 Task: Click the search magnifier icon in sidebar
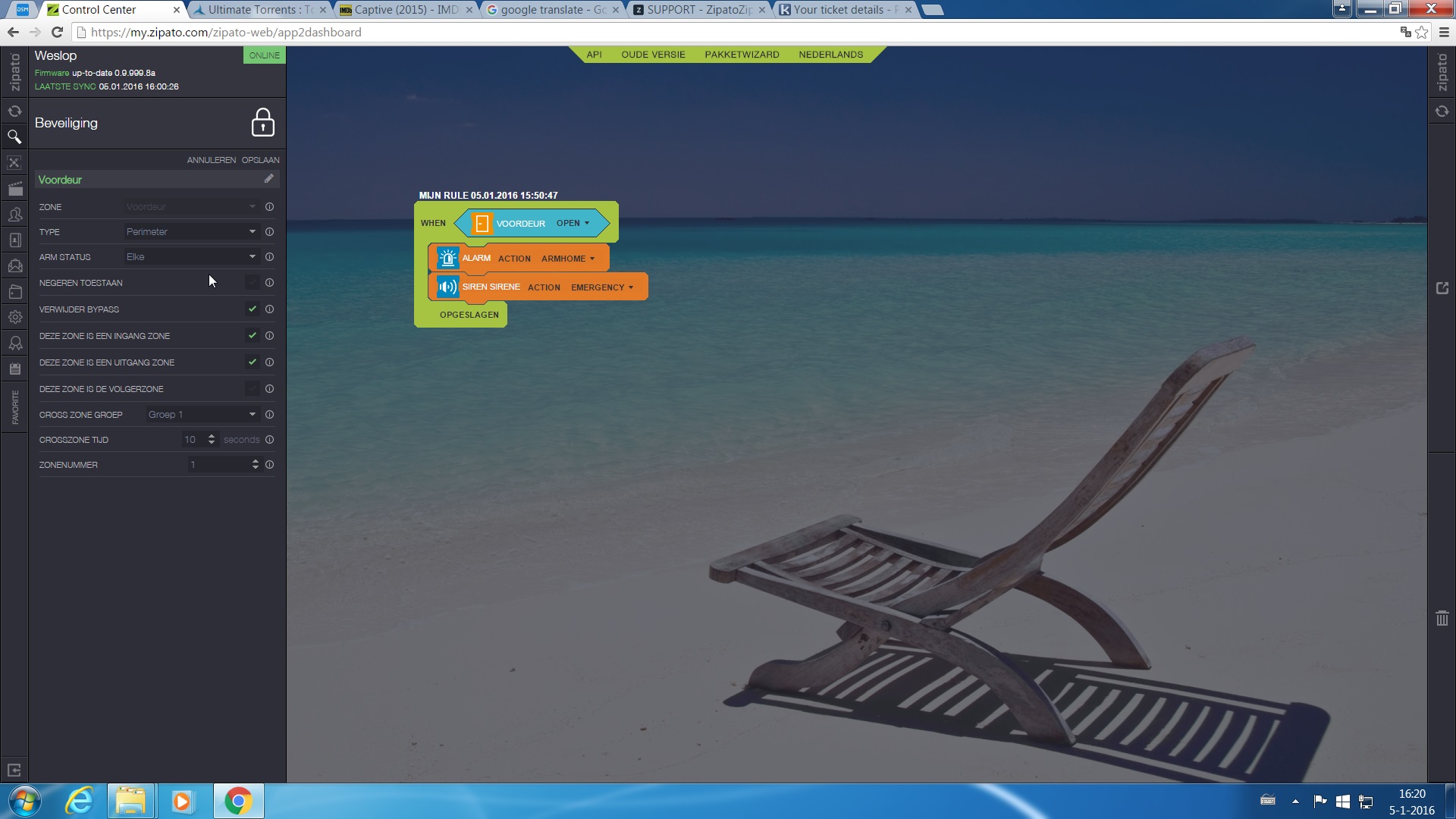click(x=14, y=137)
